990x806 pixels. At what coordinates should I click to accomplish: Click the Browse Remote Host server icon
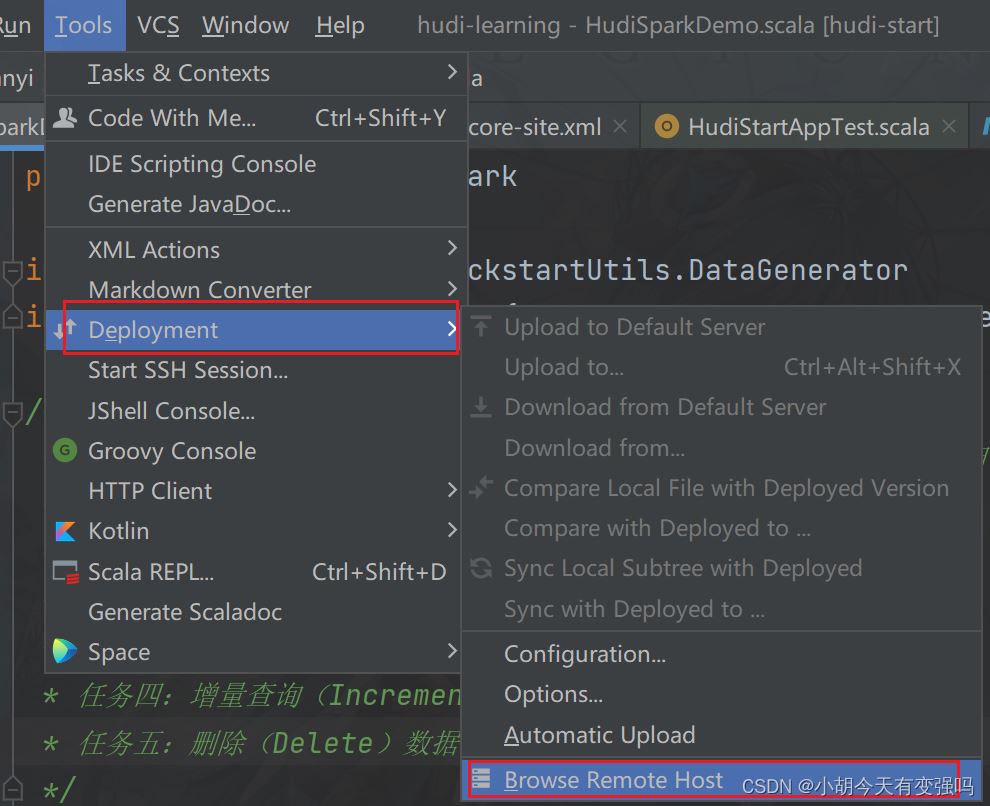pyautogui.click(x=481, y=779)
